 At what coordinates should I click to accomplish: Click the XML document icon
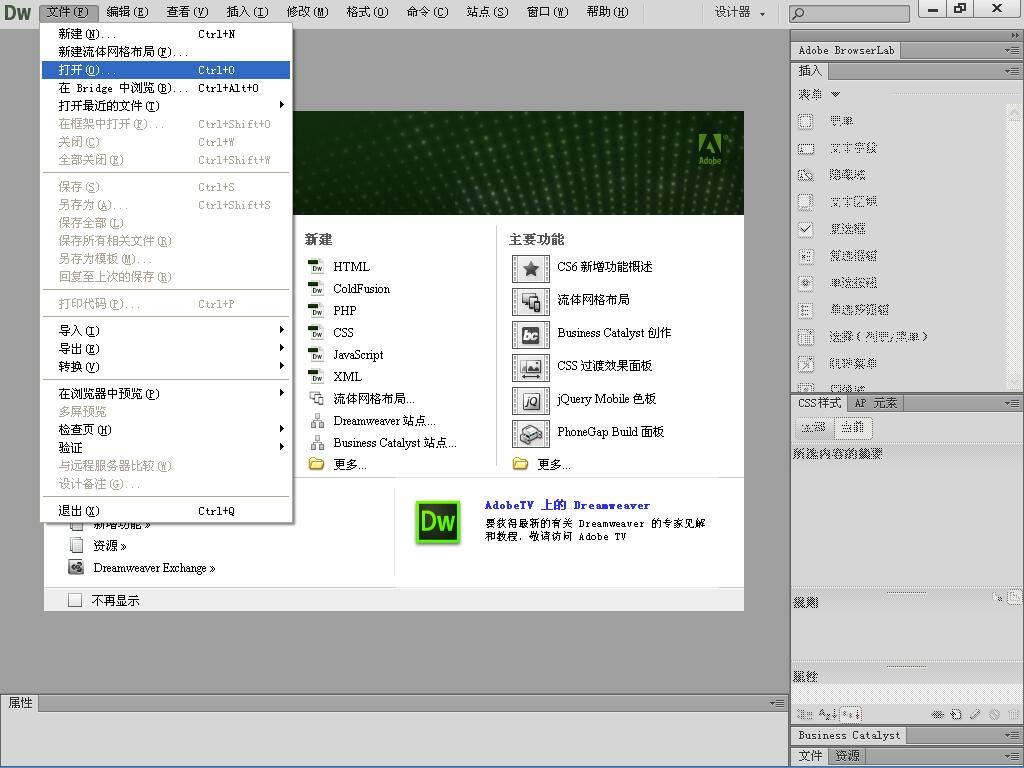tap(317, 377)
